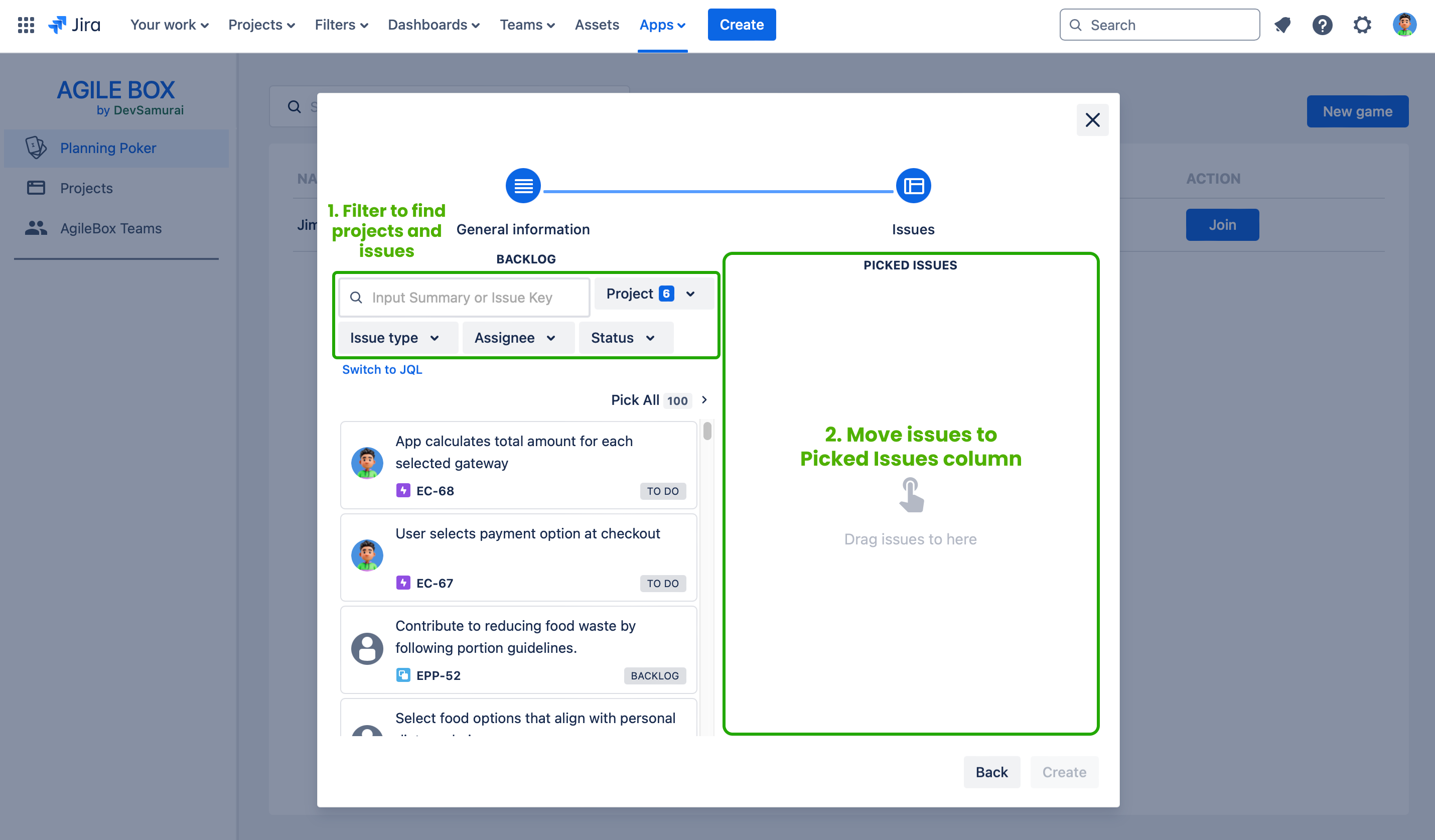Go to Assets in top navigation

[x=596, y=25]
